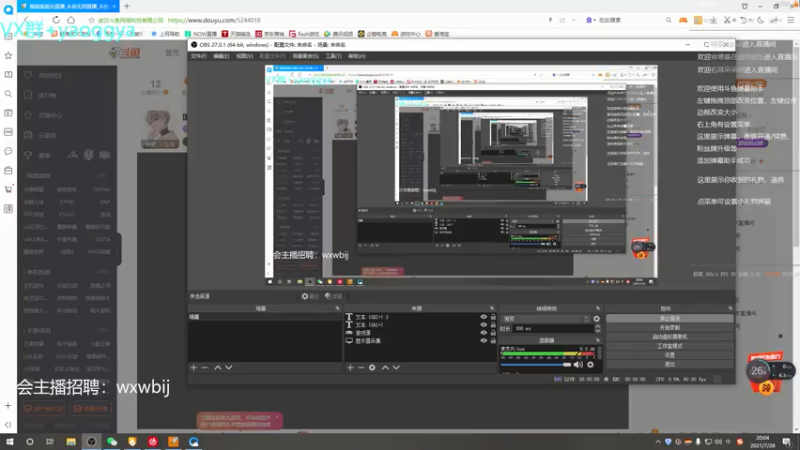800x450 pixels.
Task: Open transition properties gear icon
Action: click(x=596, y=319)
